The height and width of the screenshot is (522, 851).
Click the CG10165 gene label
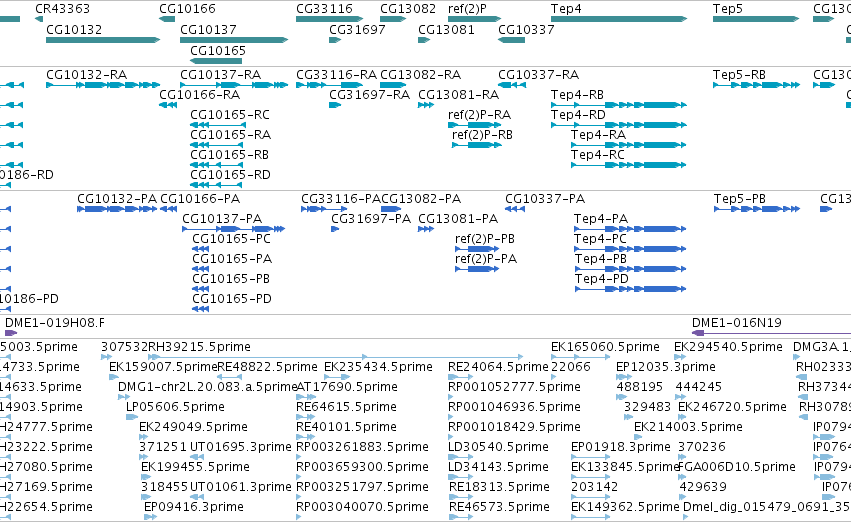pyautogui.click(x=218, y=50)
